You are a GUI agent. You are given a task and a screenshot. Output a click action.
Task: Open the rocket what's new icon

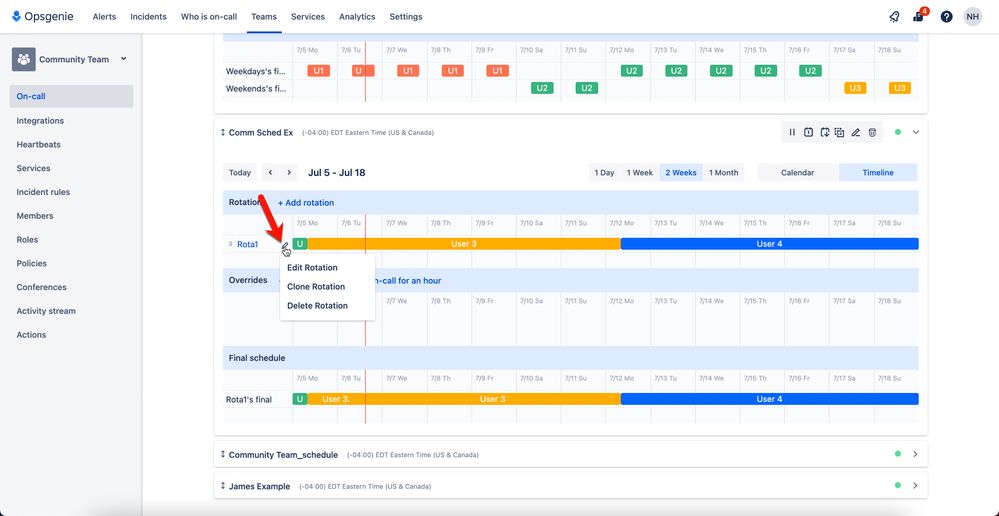tap(894, 17)
